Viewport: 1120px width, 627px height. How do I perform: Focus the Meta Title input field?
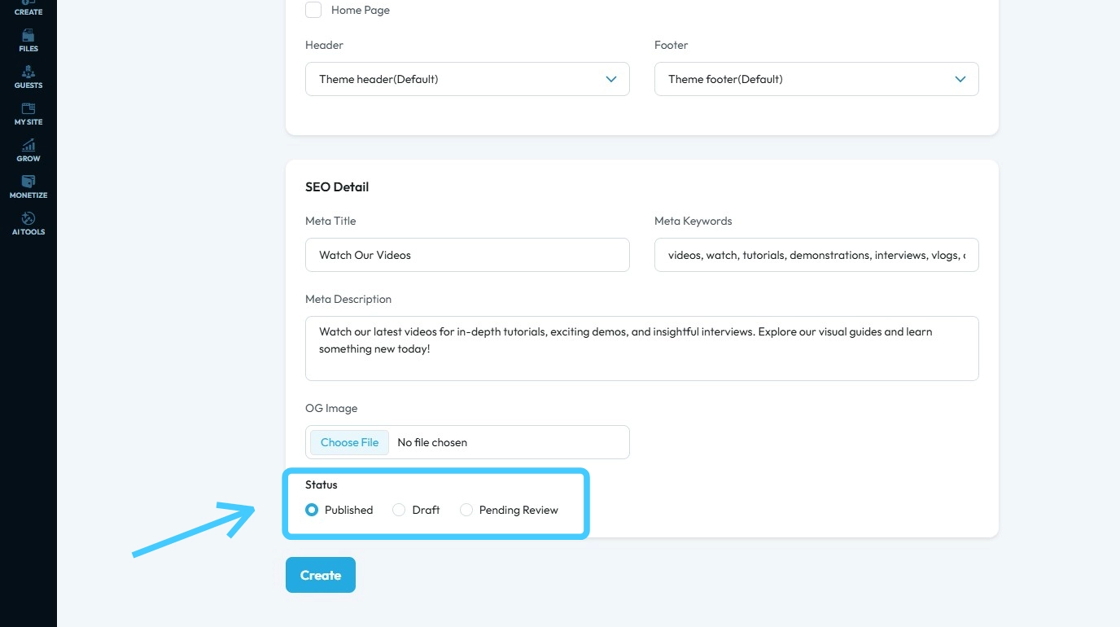point(467,255)
